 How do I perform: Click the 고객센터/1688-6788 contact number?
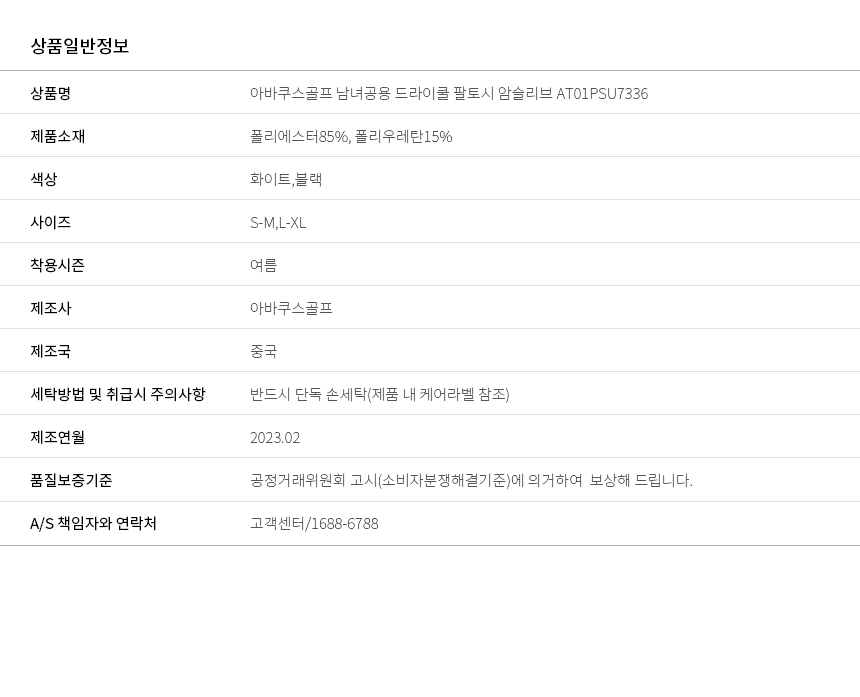tap(314, 524)
